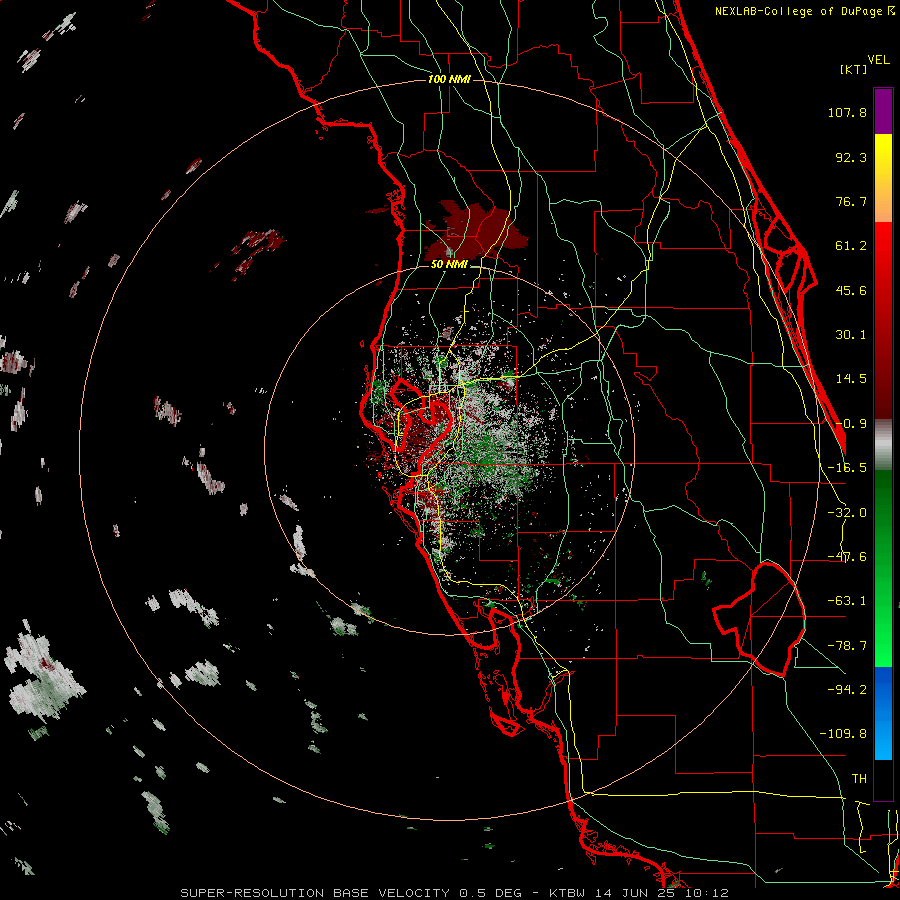Click the 92.3 legend value
Image resolution: width=900 pixels, height=900 pixels.
(x=851, y=157)
